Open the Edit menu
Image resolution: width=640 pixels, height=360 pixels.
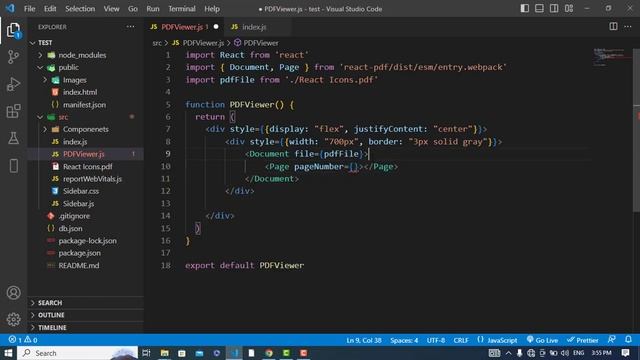click(50, 9)
